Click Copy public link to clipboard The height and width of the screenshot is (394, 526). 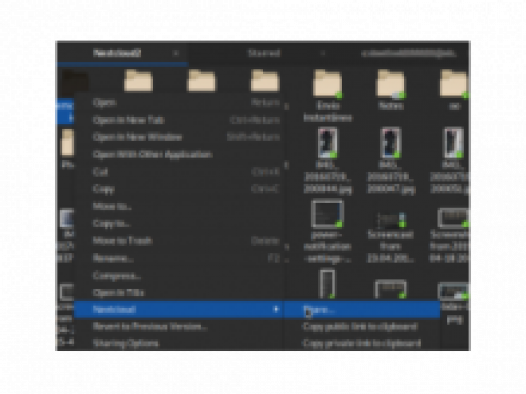click(361, 326)
